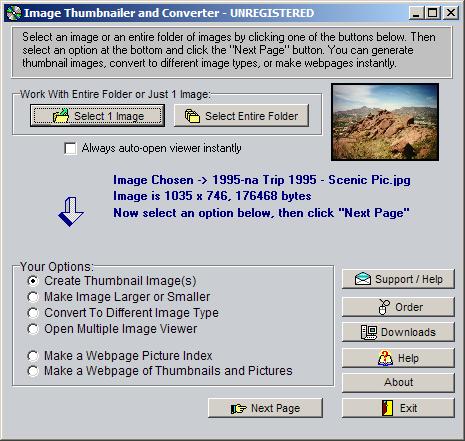This screenshot has width=465, height=441.
Task: Click the question mark icon on the Help button
Action: (385, 358)
